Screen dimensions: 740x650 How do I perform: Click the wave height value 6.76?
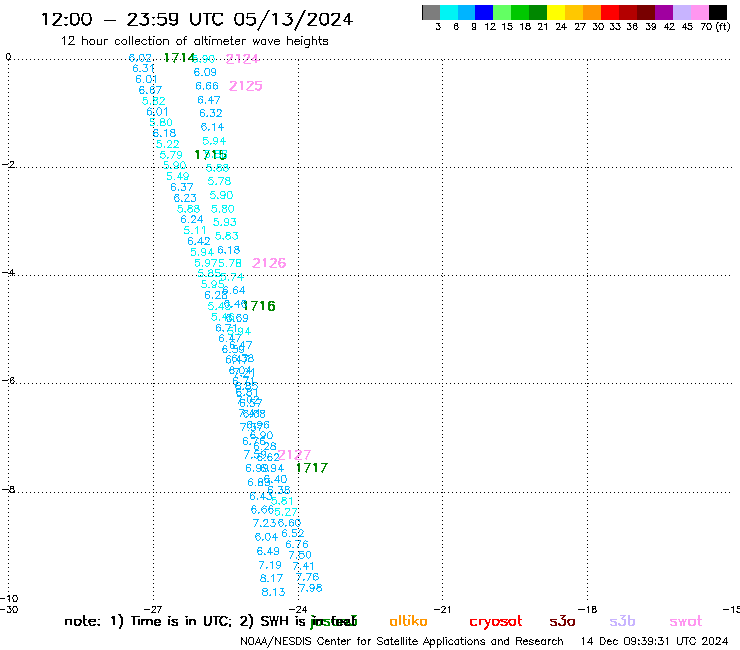(297, 544)
